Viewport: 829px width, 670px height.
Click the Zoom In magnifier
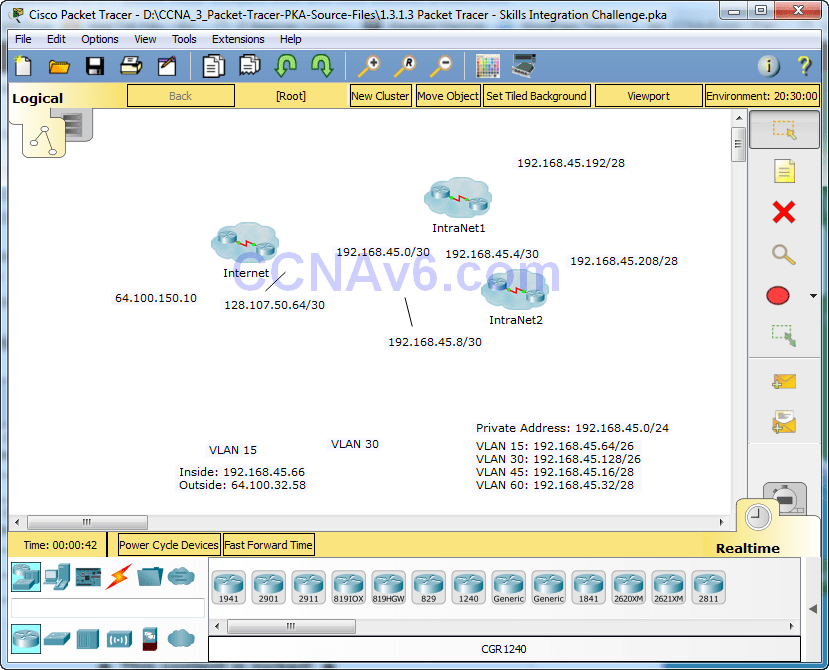pos(369,66)
